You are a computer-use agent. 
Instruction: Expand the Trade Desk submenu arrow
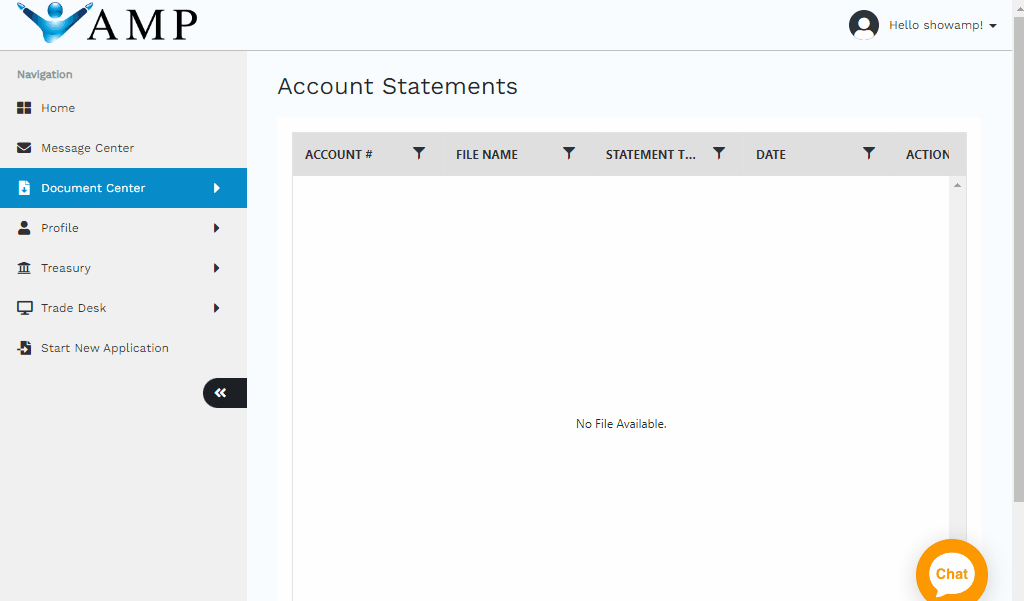point(216,308)
